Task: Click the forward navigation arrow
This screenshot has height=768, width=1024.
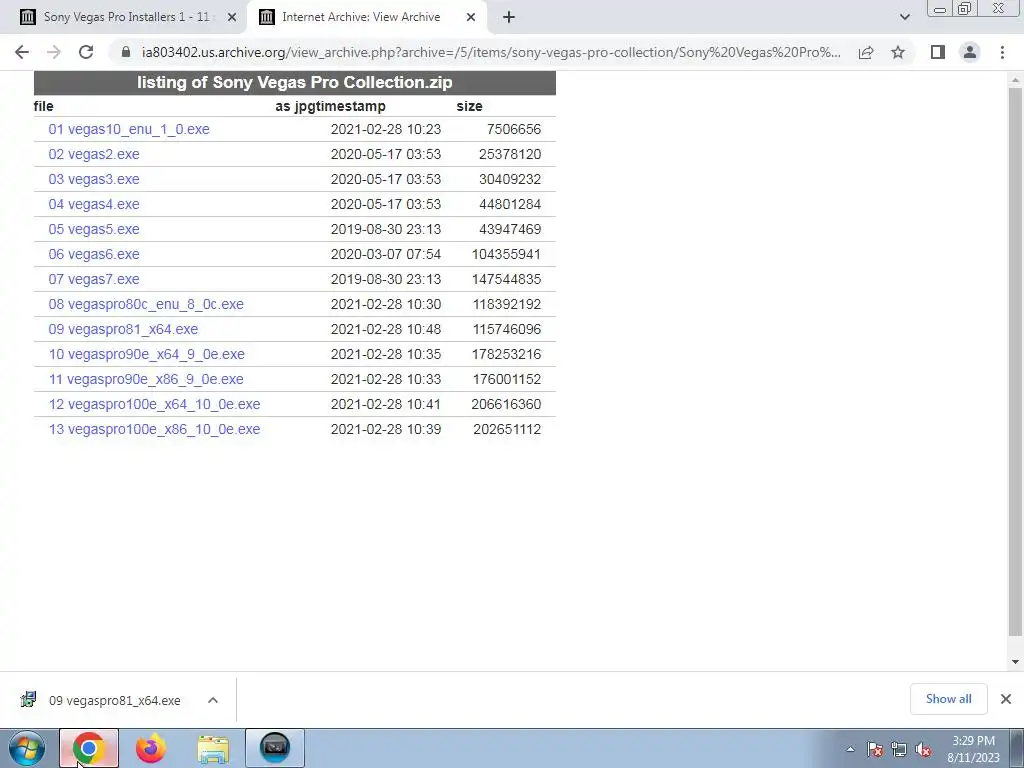Action: pos(54,52)
